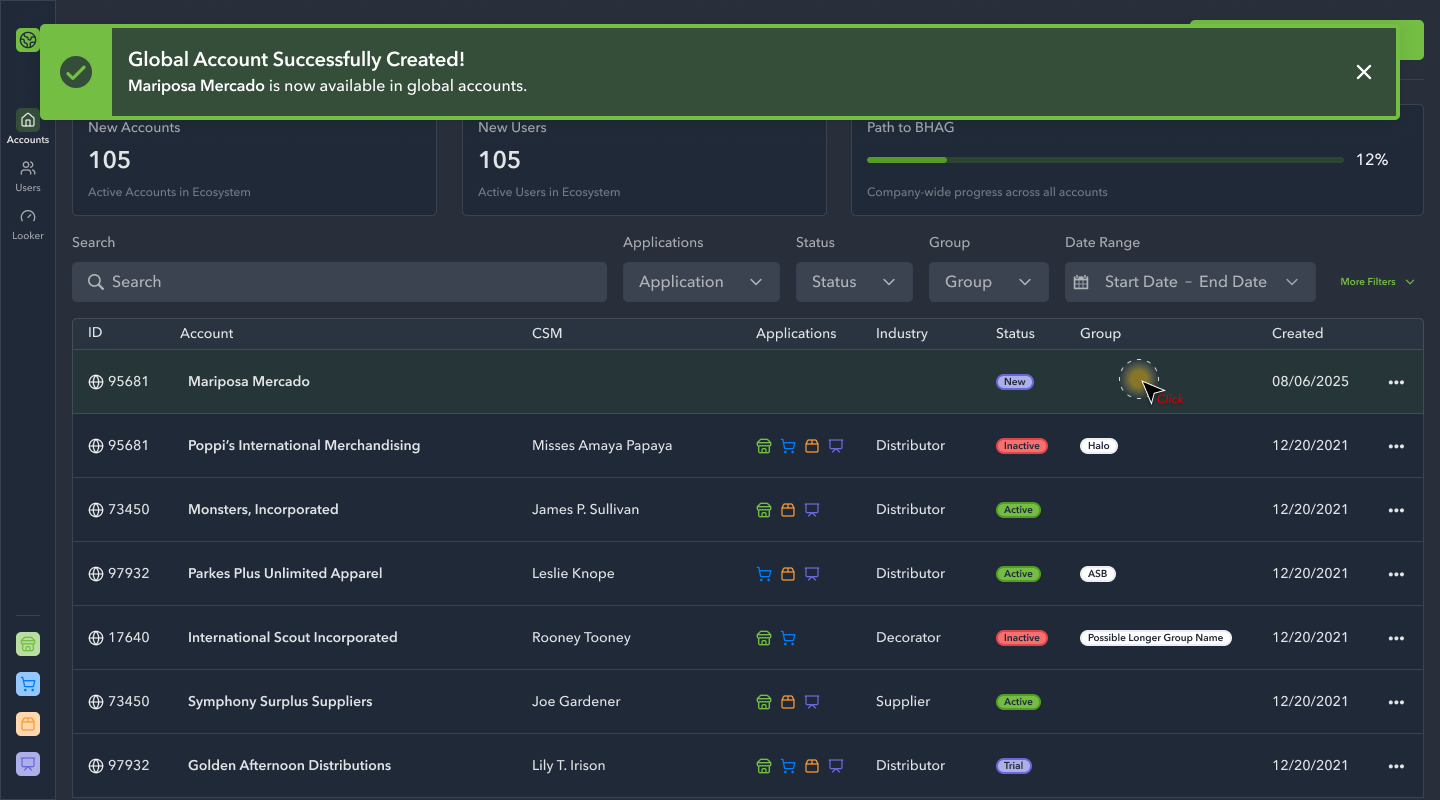Image resolution: width=1440 pixels, height=800 pixels.
Task: Expand More Filters
Action: (x=1377, y=282)
